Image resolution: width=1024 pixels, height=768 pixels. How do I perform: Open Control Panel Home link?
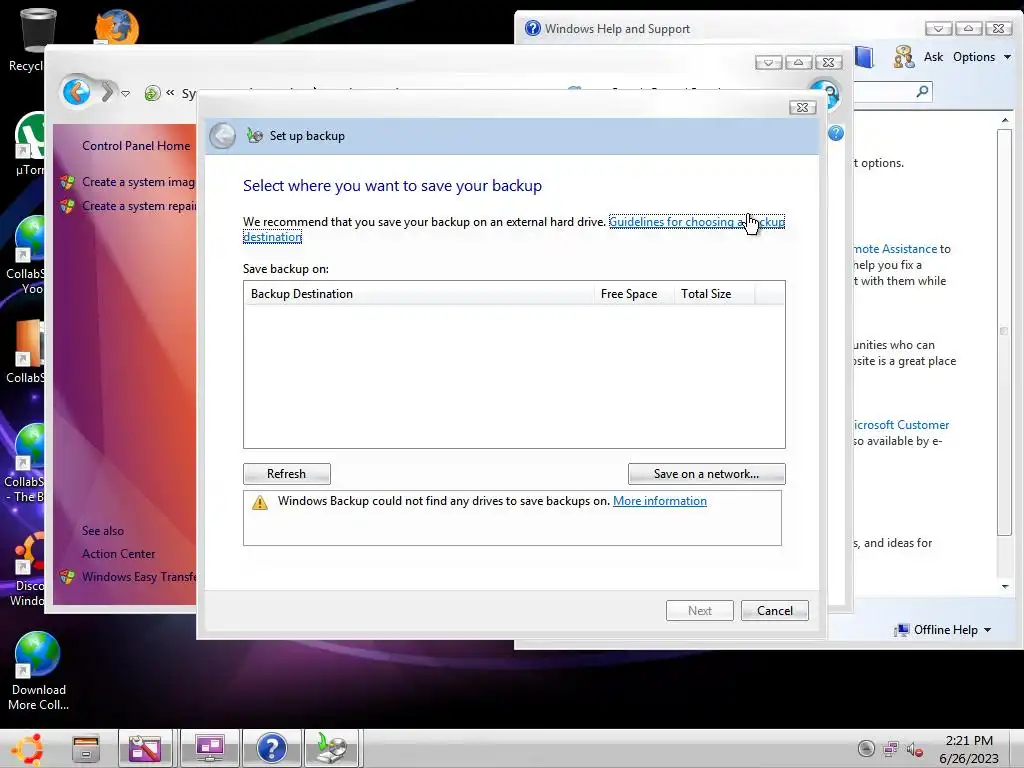[x=136, y=146]
